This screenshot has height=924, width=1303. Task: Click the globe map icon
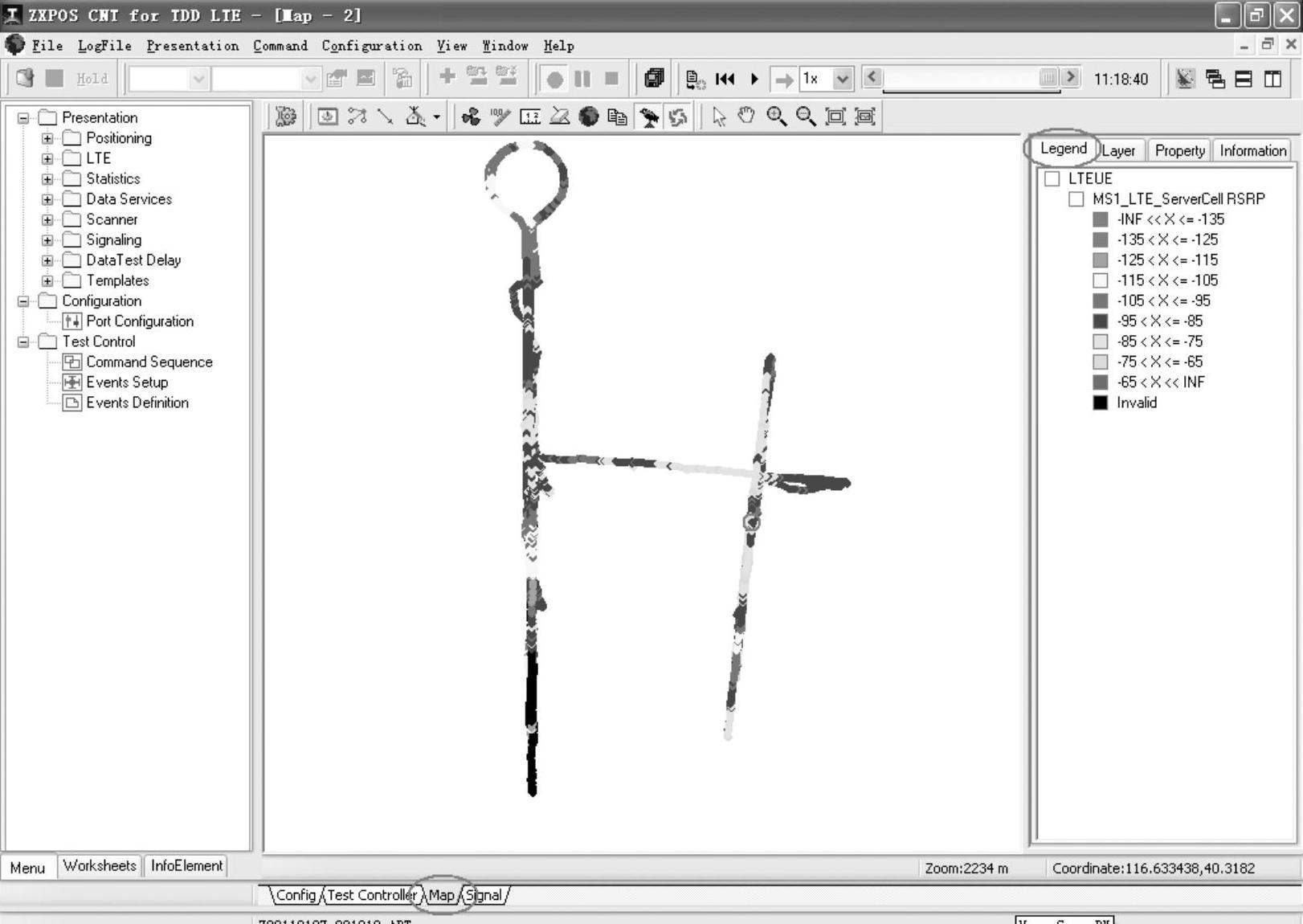click(x=589, y=117)
